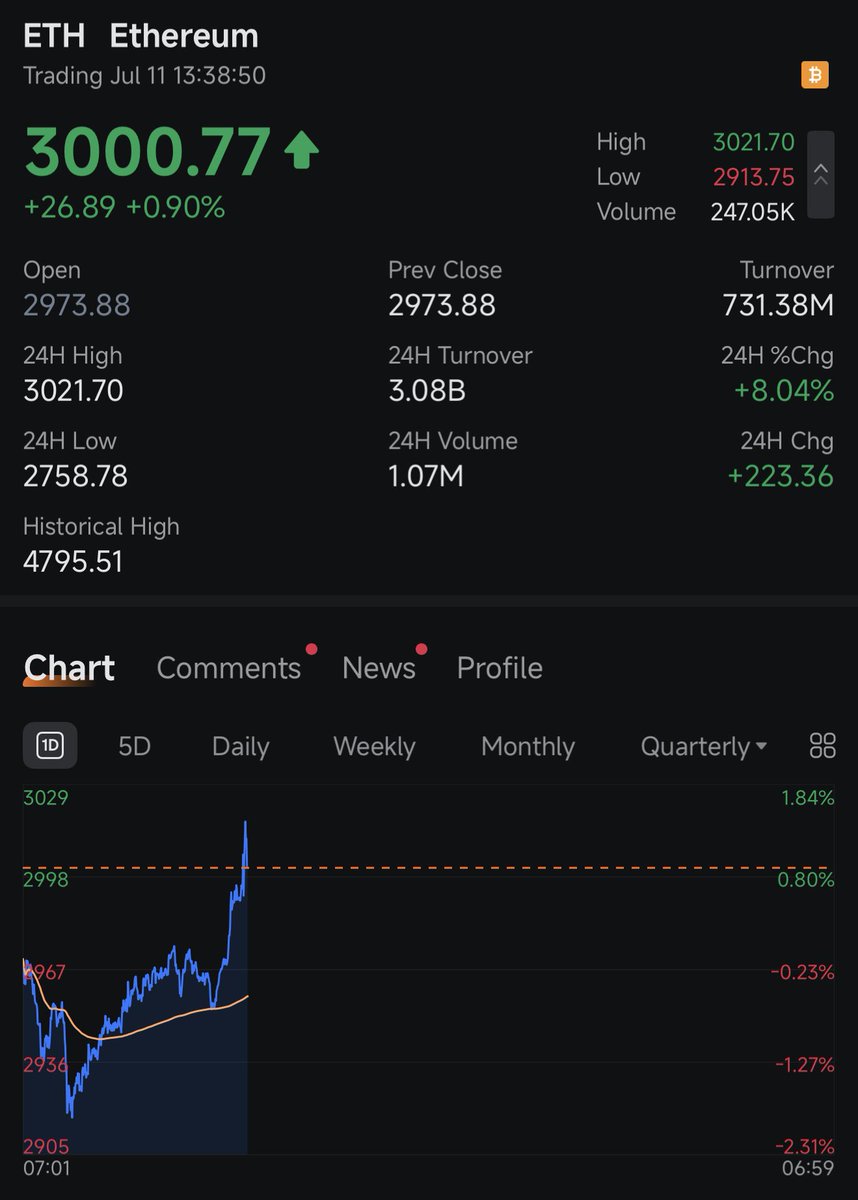The height and width of the screenshot is (1200, 858).
Task: Click the 24H %Chg value +8.04%
Action: tap(786, 391)
